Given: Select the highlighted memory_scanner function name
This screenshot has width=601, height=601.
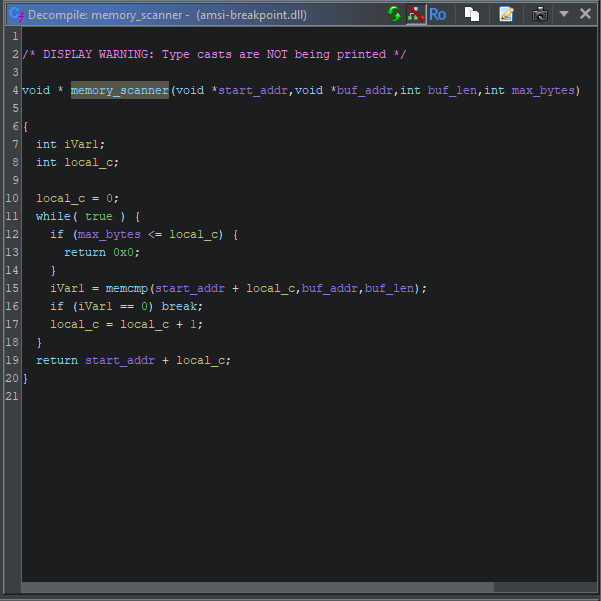Looking at the screenshot, I should pyautogui.click(x=120, y=90).
